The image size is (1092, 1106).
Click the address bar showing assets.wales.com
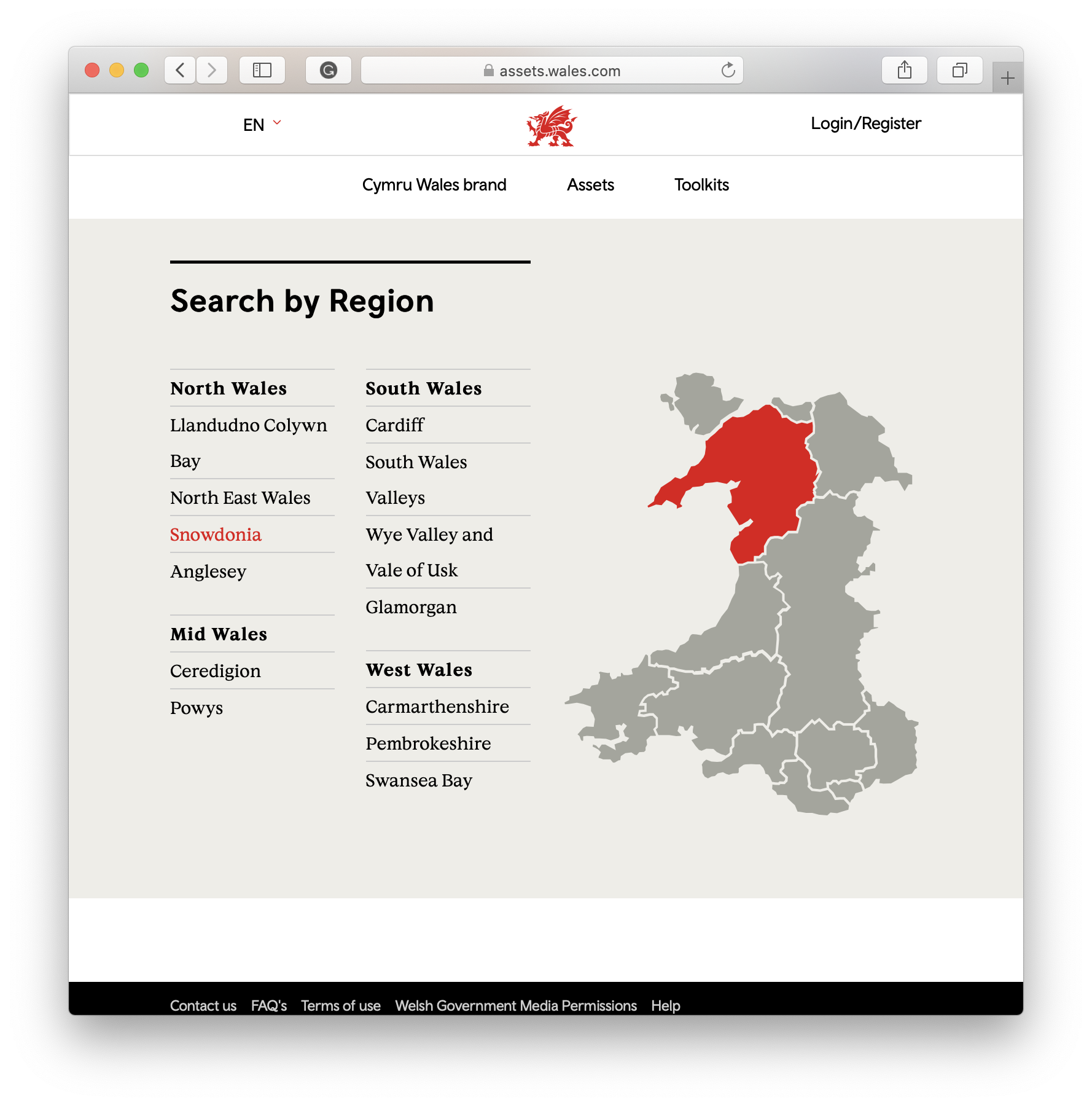click(x=552, y=71)
